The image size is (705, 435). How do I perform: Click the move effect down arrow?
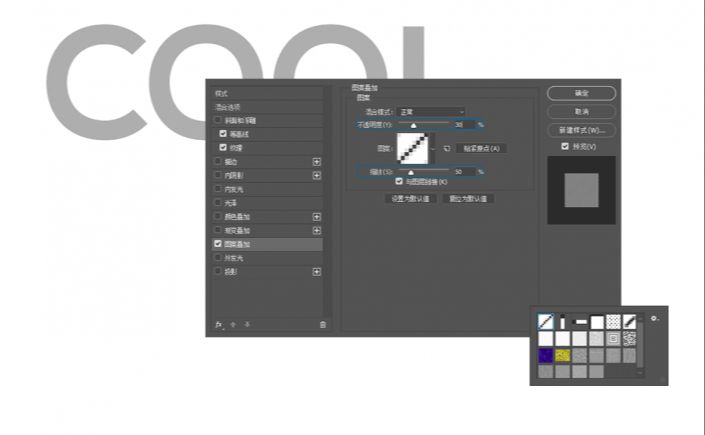(247, 324)
